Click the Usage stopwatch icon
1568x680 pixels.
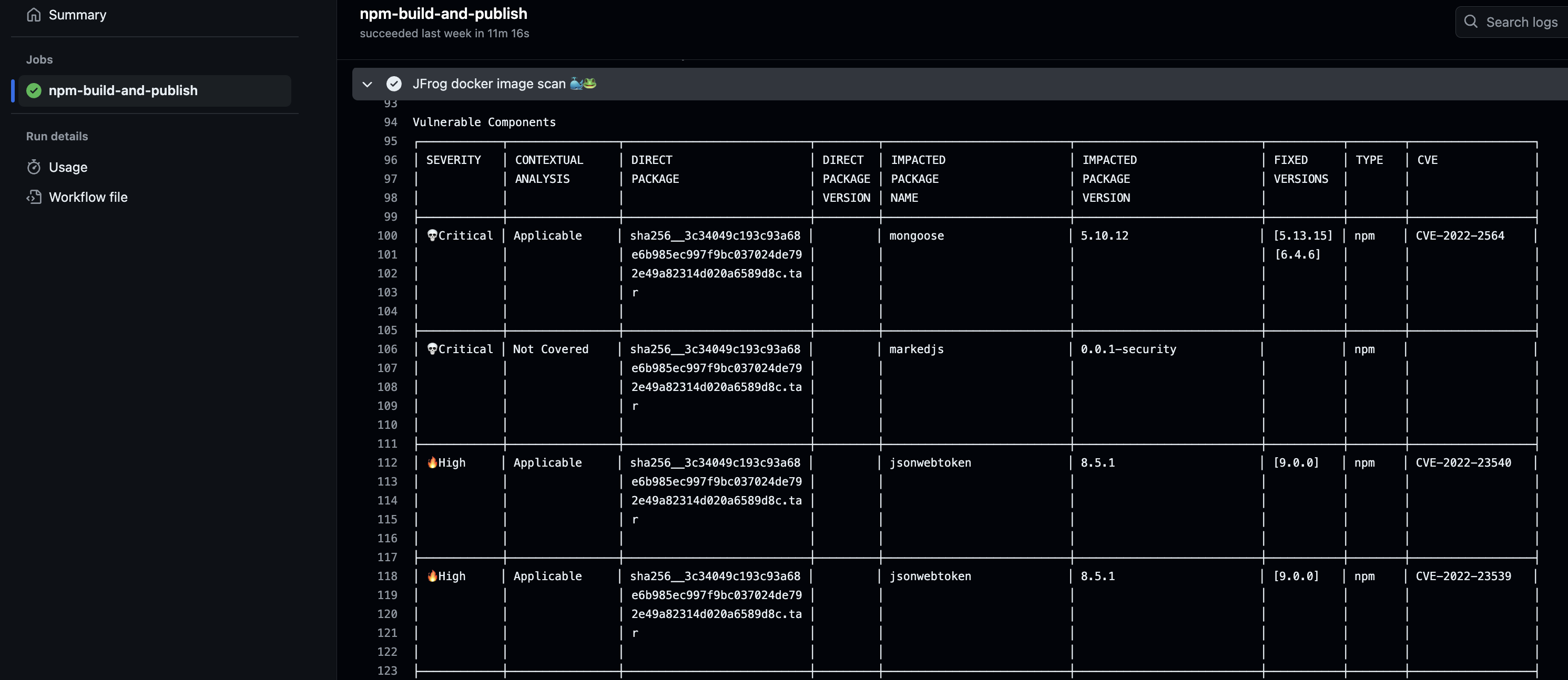(x=34, y=167)
